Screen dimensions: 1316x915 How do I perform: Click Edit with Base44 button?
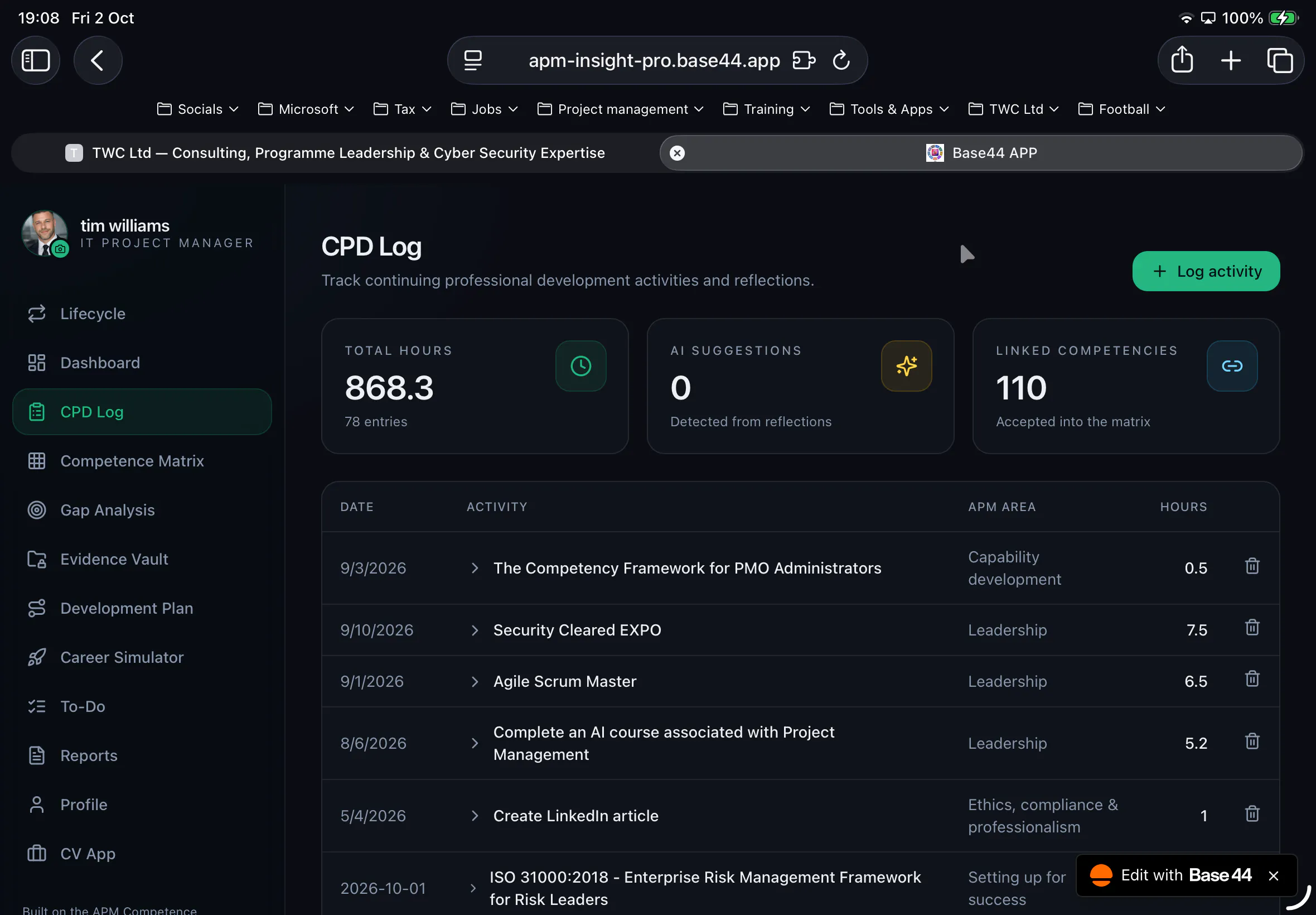[1171, 875]
